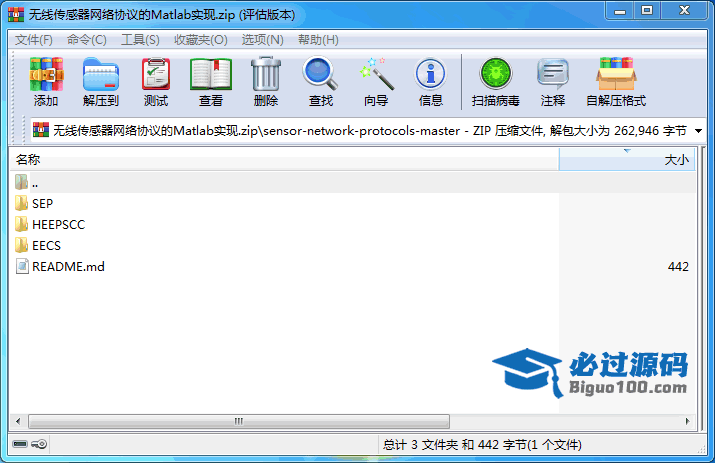Click the Test (测试) archive icon
715x463 pixels.
coord(156,74)
